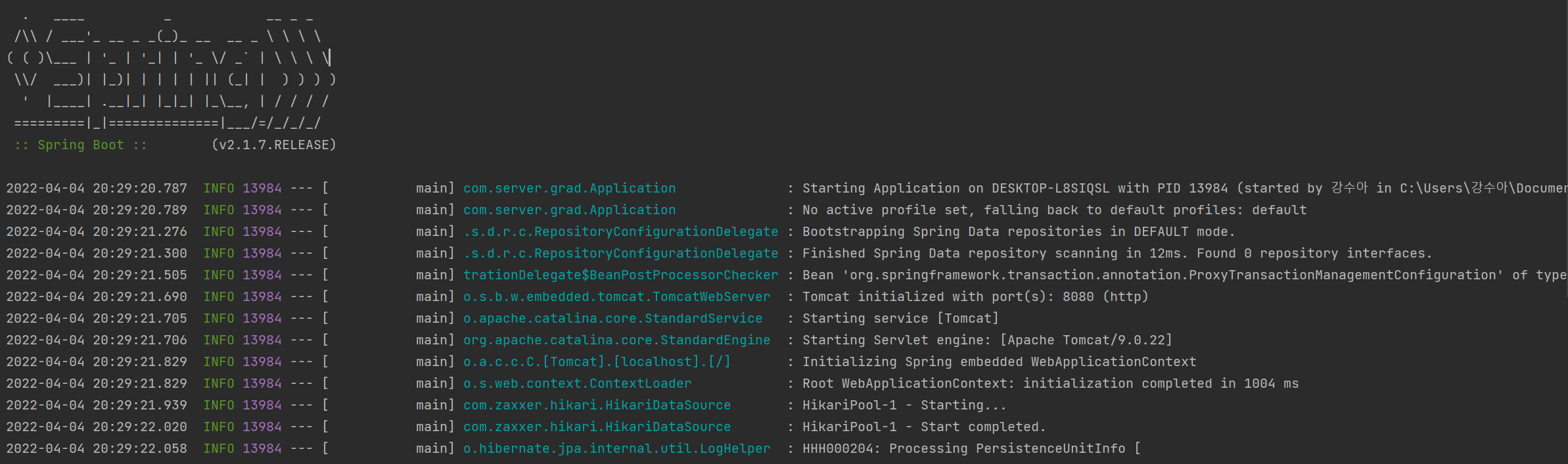Click the Spring Boot banner label
This screenshot has height=464, width=1568.
pyautogui.click(x=81, y=145)
